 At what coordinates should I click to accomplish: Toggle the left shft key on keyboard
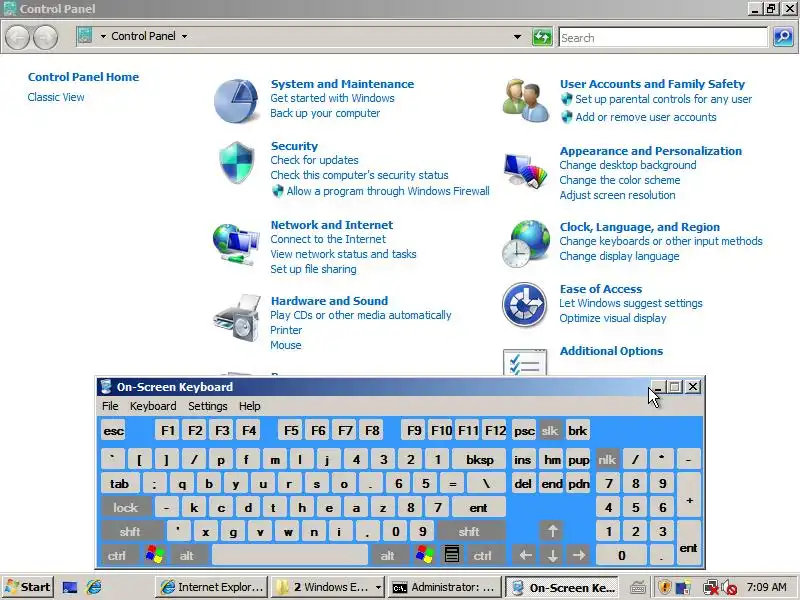click(x=131, y=531)
